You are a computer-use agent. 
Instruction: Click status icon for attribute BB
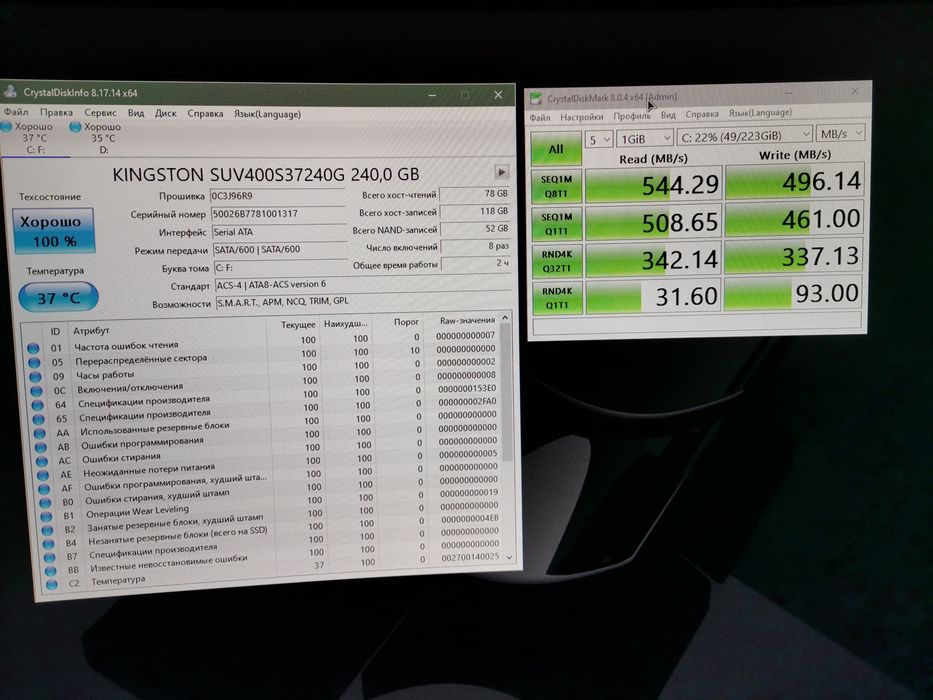51,571
